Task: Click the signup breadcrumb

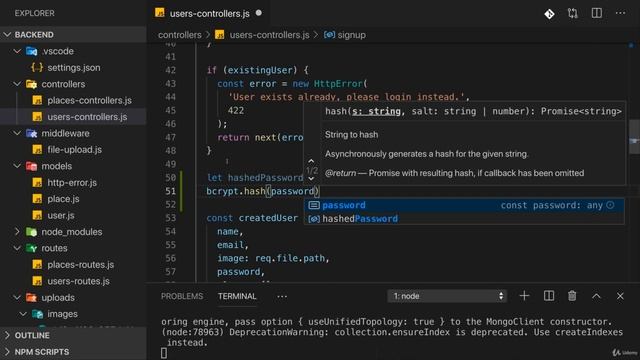Action: 351,35
